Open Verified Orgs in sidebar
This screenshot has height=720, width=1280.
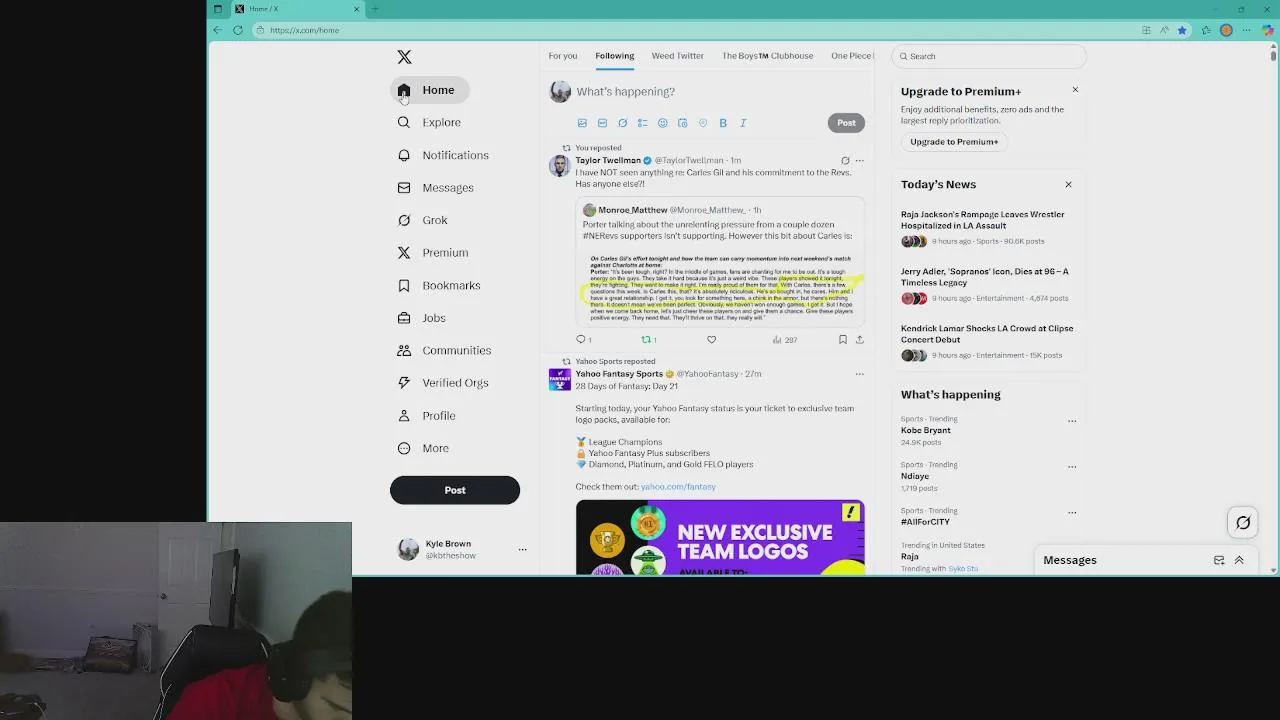(443, 383)
